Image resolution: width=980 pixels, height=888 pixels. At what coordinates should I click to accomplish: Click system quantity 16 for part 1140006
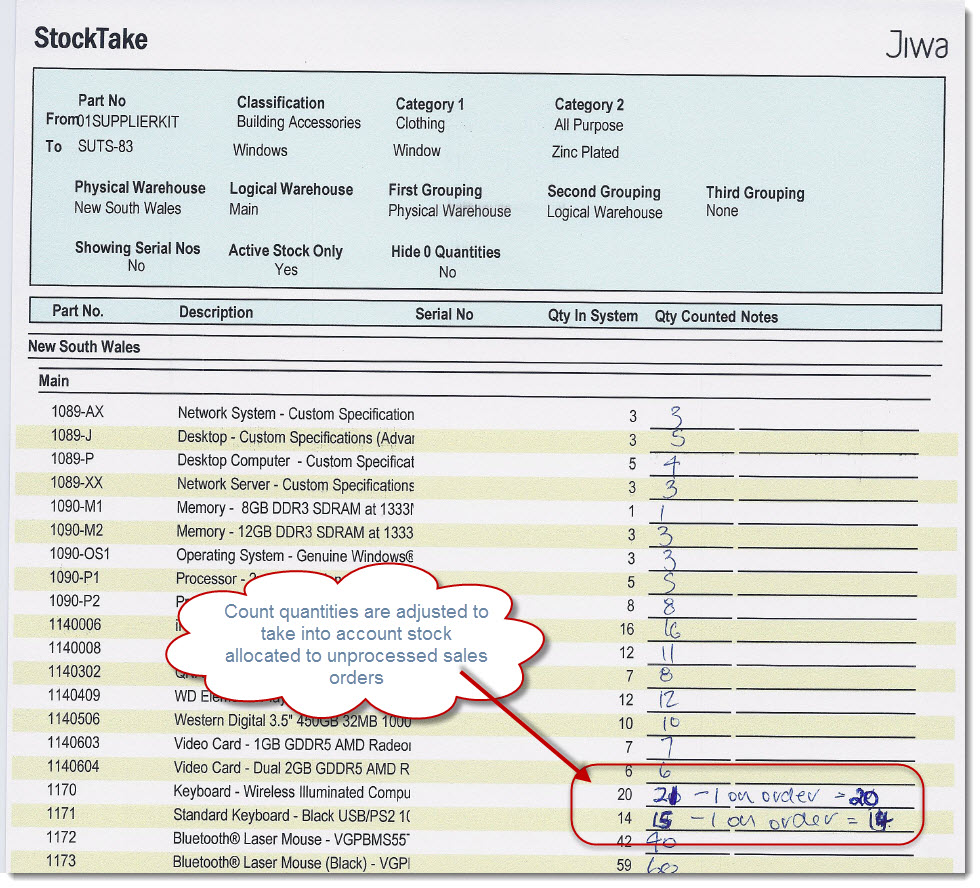[x=627, y=629]
